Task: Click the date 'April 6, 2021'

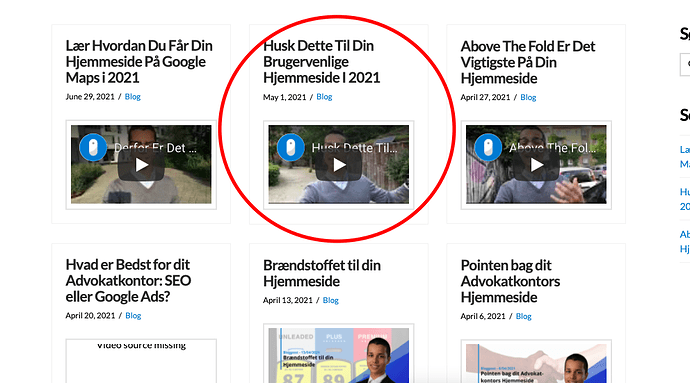Action: click(x=483, y=316)
